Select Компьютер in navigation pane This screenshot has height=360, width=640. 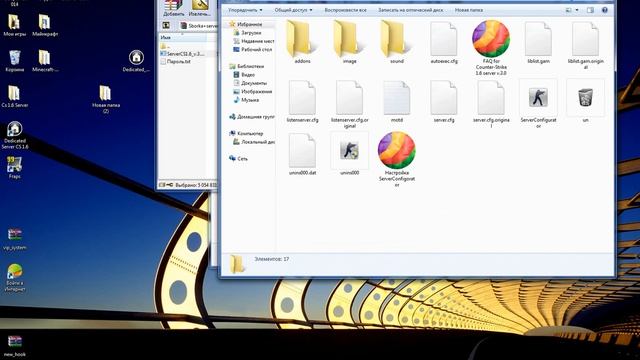246,133
